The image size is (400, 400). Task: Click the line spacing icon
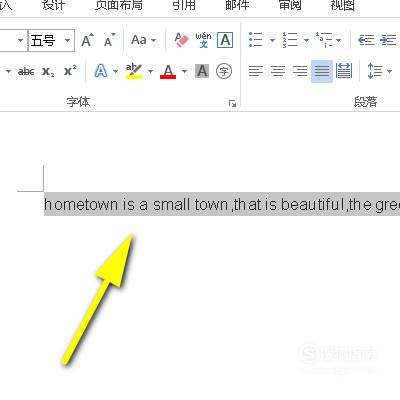(x=375, y=71)
